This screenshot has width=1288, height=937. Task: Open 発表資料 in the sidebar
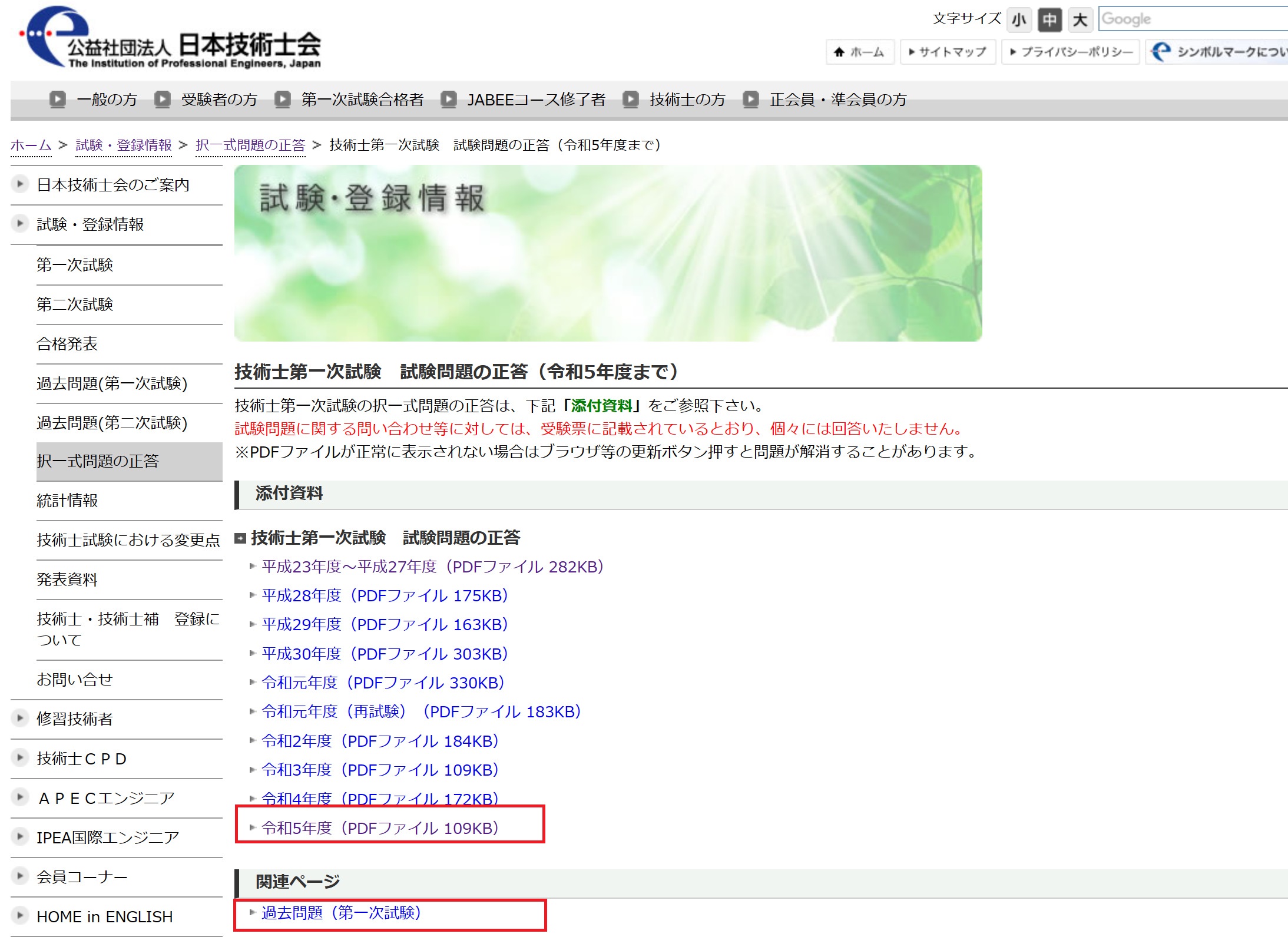tap(67, 580)
